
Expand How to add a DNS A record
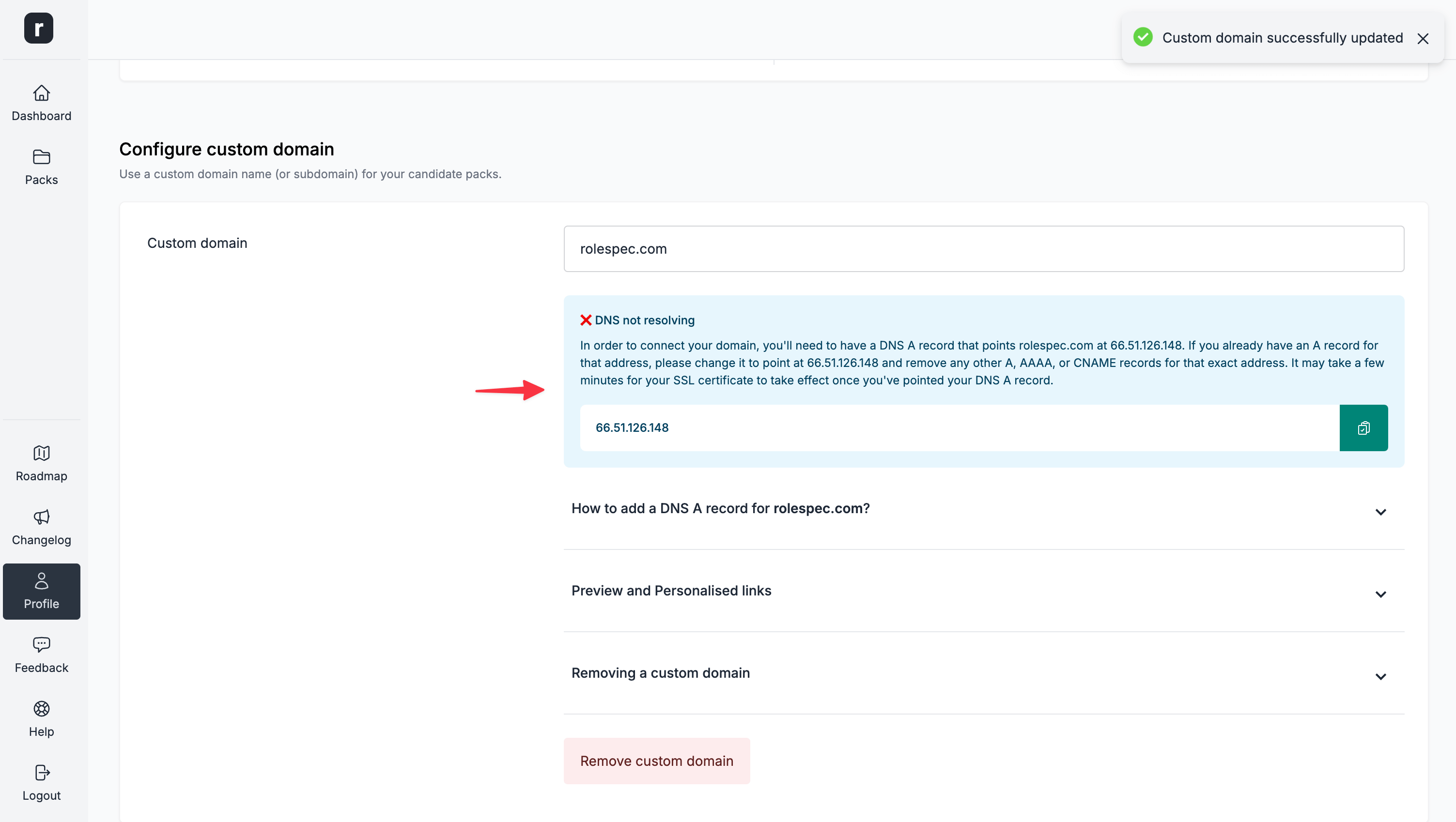(1381, 512)
